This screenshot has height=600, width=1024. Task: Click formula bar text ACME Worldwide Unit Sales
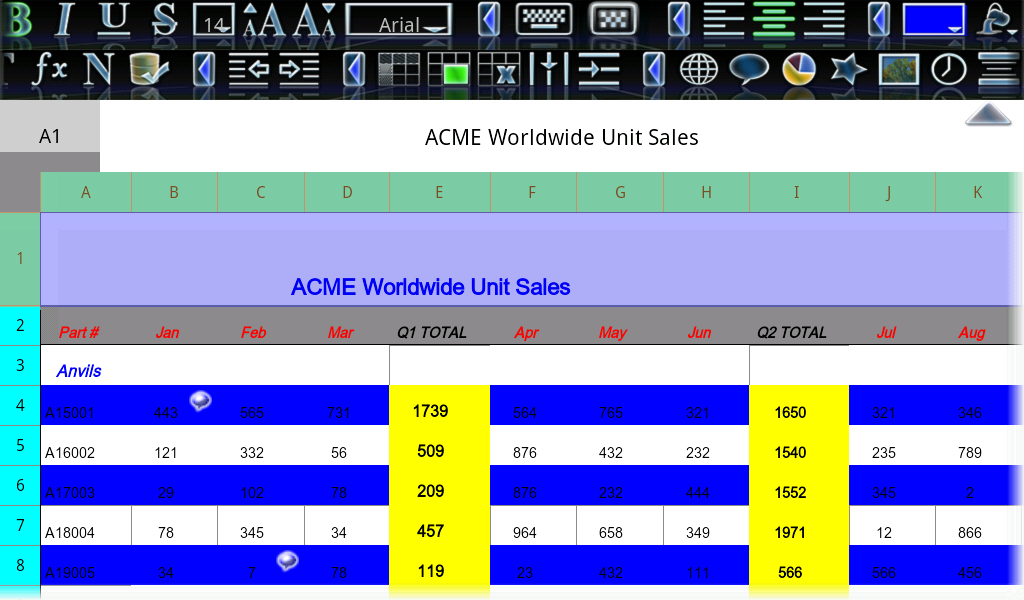tap(562, 137)
